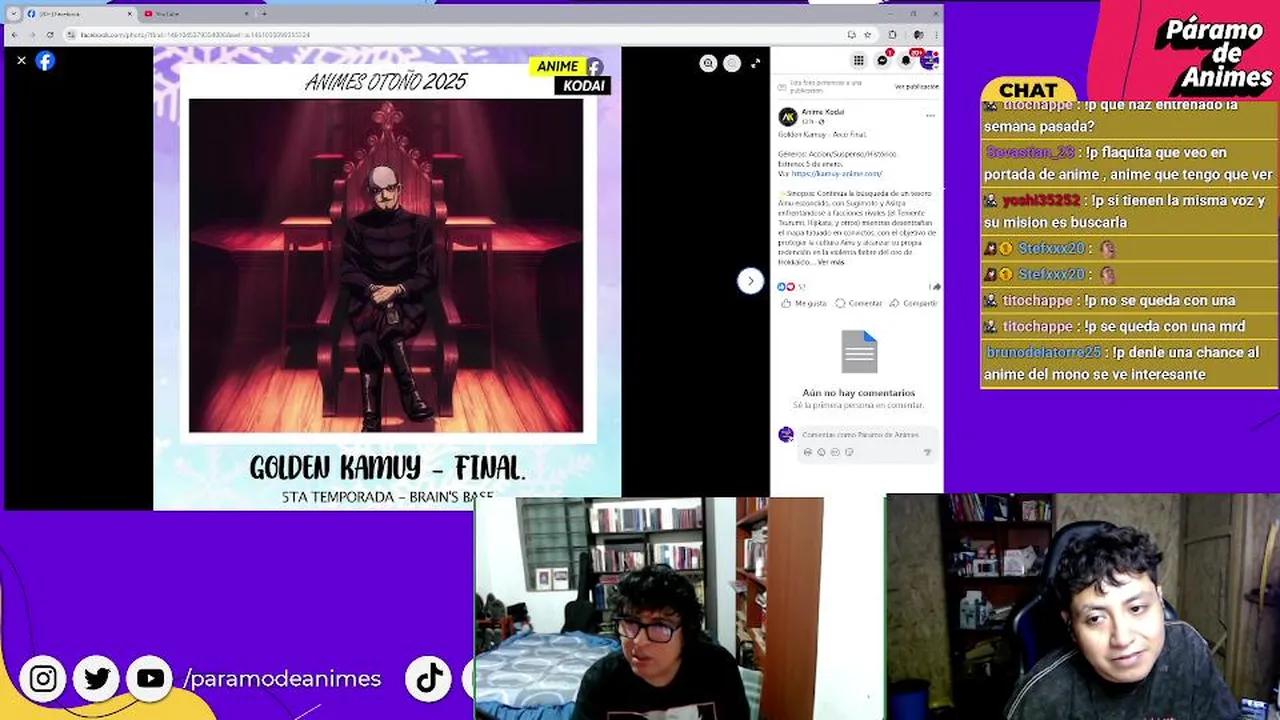This screenshot has height=720, width=1280.
Task: Open browser extensions icon
Action: pyautogui.click(x=893, y=35)
